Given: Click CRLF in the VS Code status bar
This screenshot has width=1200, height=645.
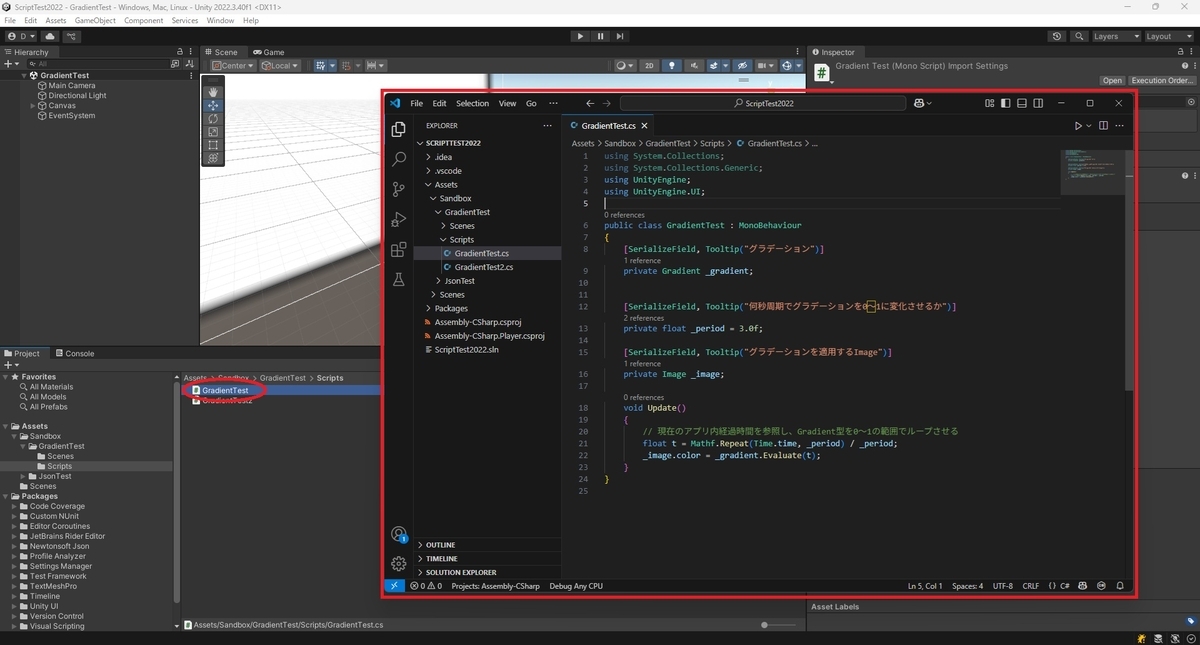Looking at the screenshot, I should (1030, 586).
